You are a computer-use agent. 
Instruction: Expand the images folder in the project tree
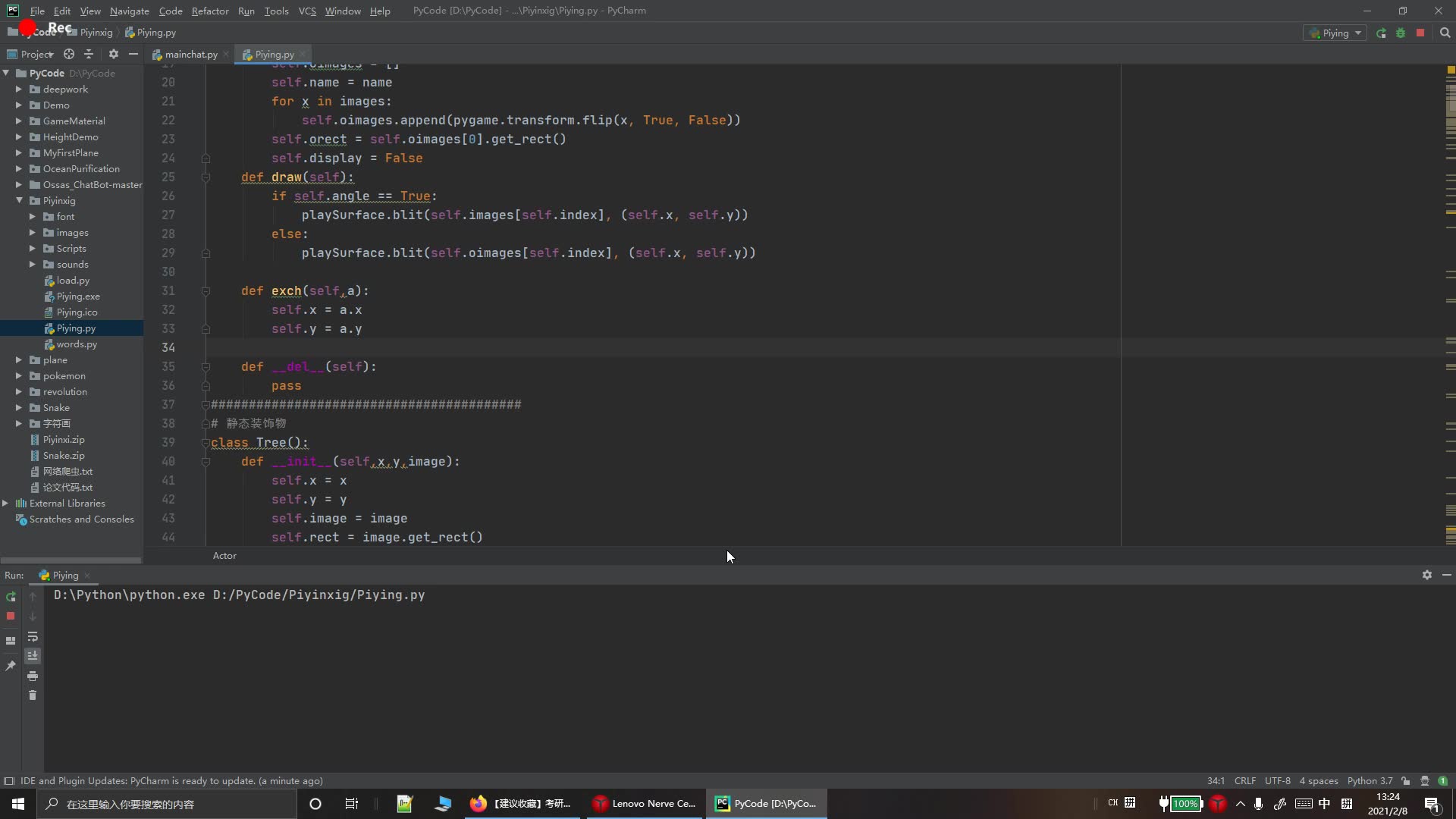pos(33,233)
